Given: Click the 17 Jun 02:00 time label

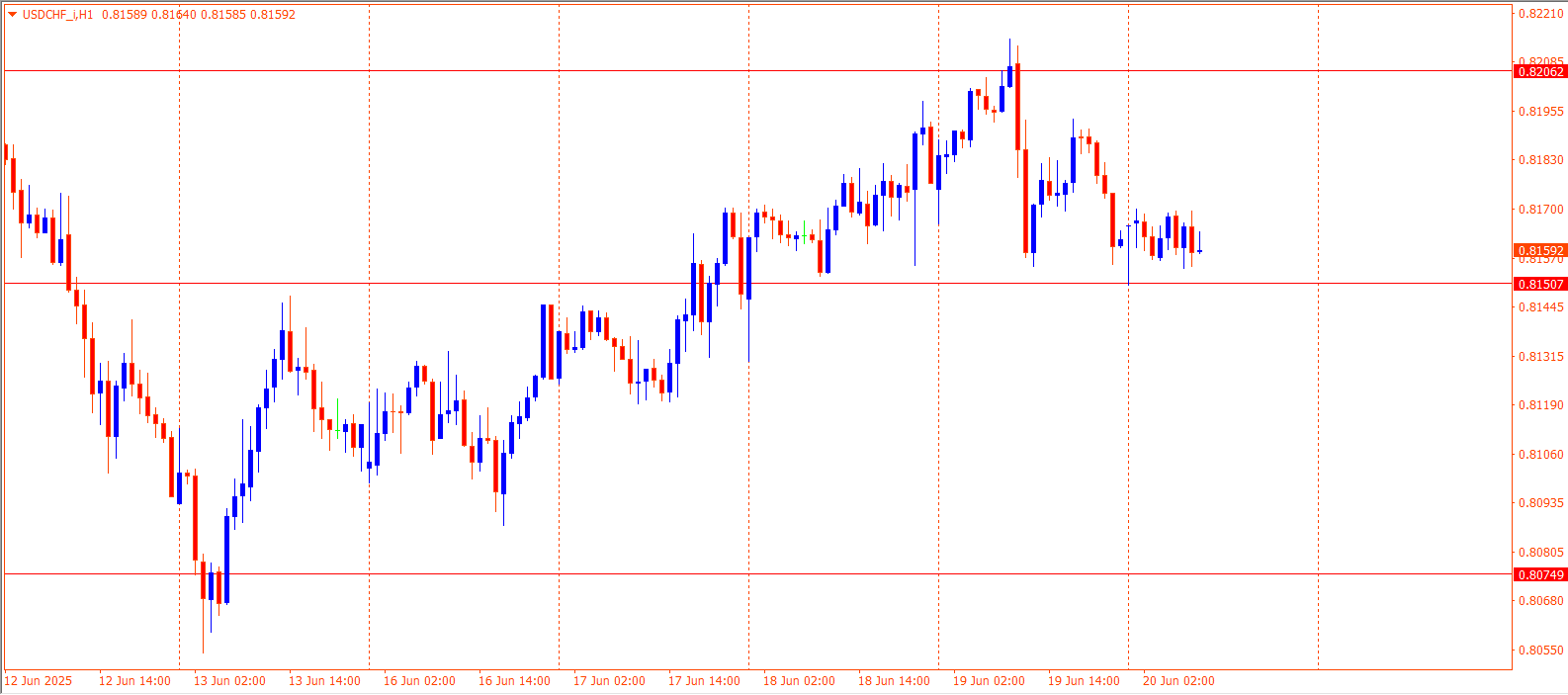Looking at the screenshot, I should pyautogui.click(x=609, y=681).
